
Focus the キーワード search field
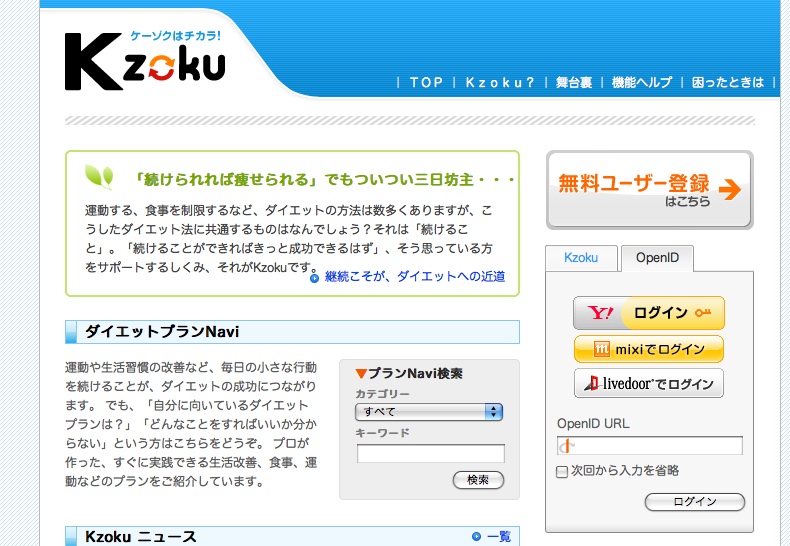point(431,453)
